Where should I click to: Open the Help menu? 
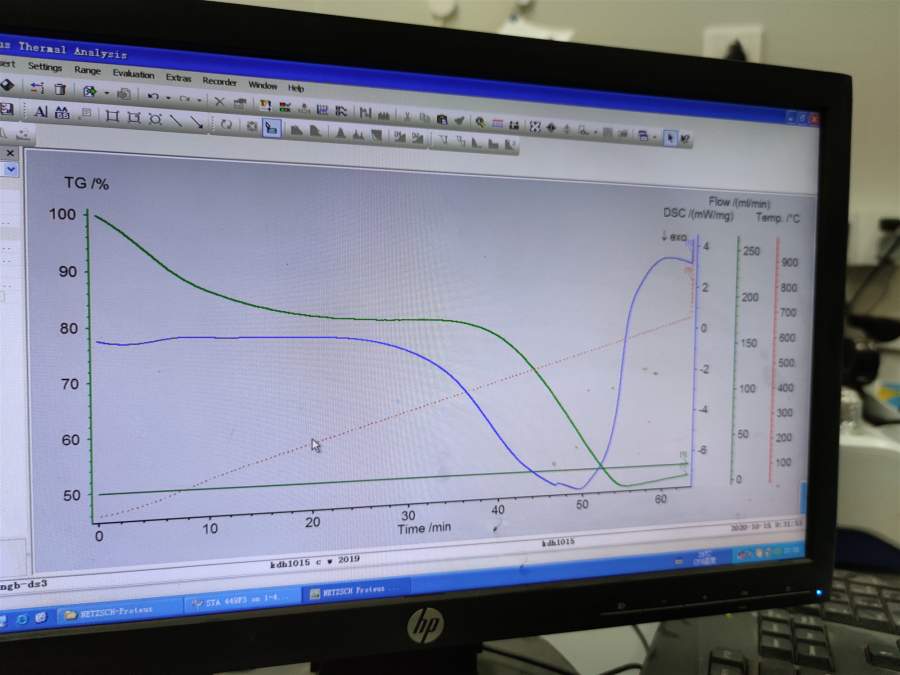296,88
